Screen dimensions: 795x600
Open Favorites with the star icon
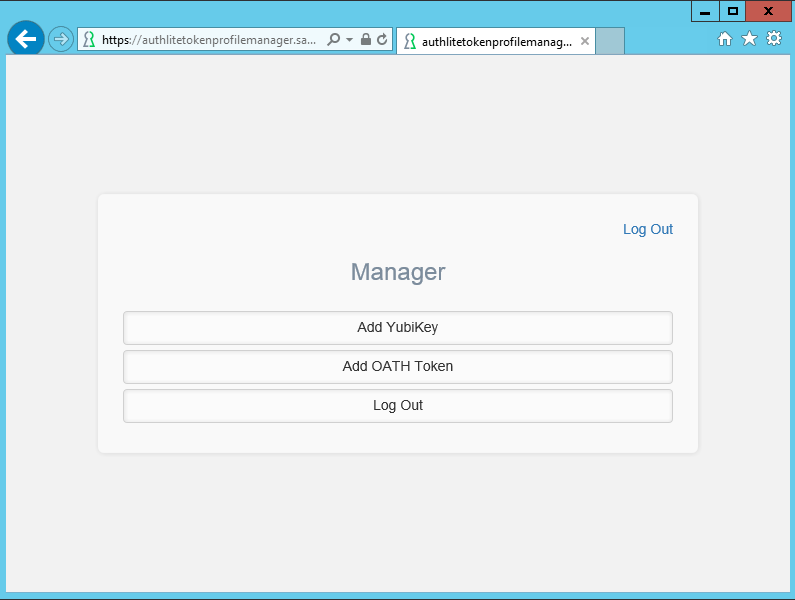[749, 39]
